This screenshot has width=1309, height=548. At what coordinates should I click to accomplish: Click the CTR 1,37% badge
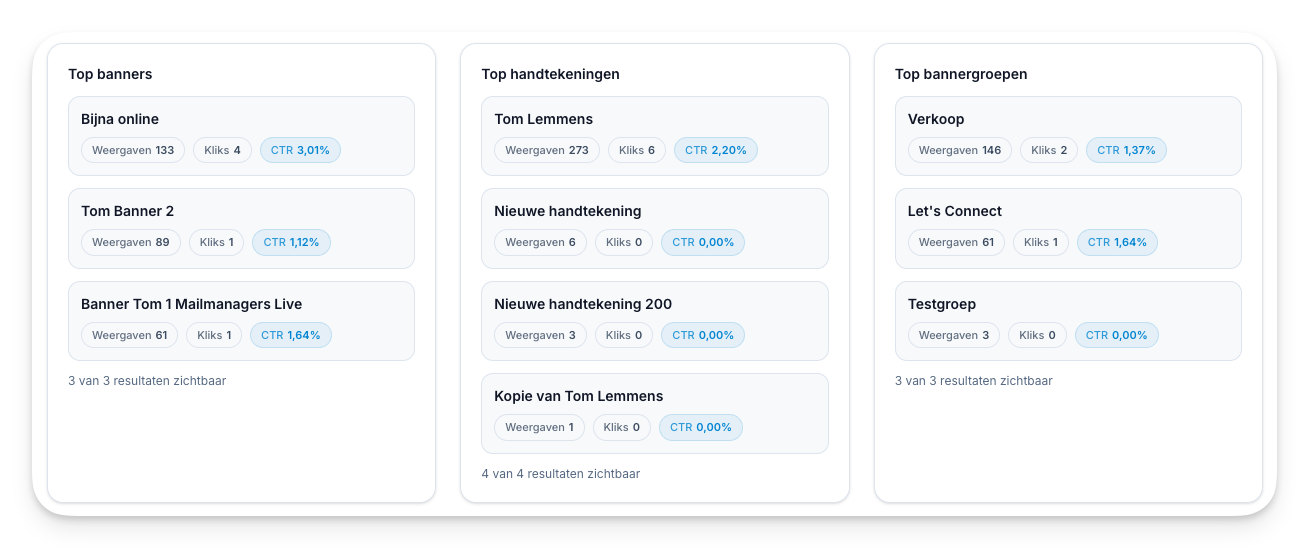tap(1126, 150)
